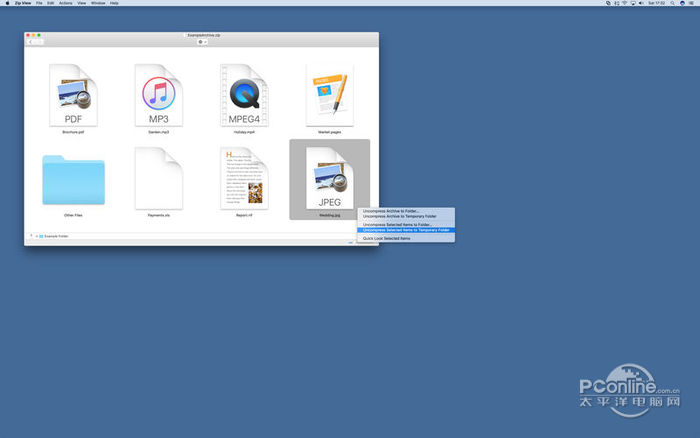The width and height of the screenshot is (700, 438).
Task: Click Example Folder in the path bar
Action: pyautogui.click(x=56, y=236)
